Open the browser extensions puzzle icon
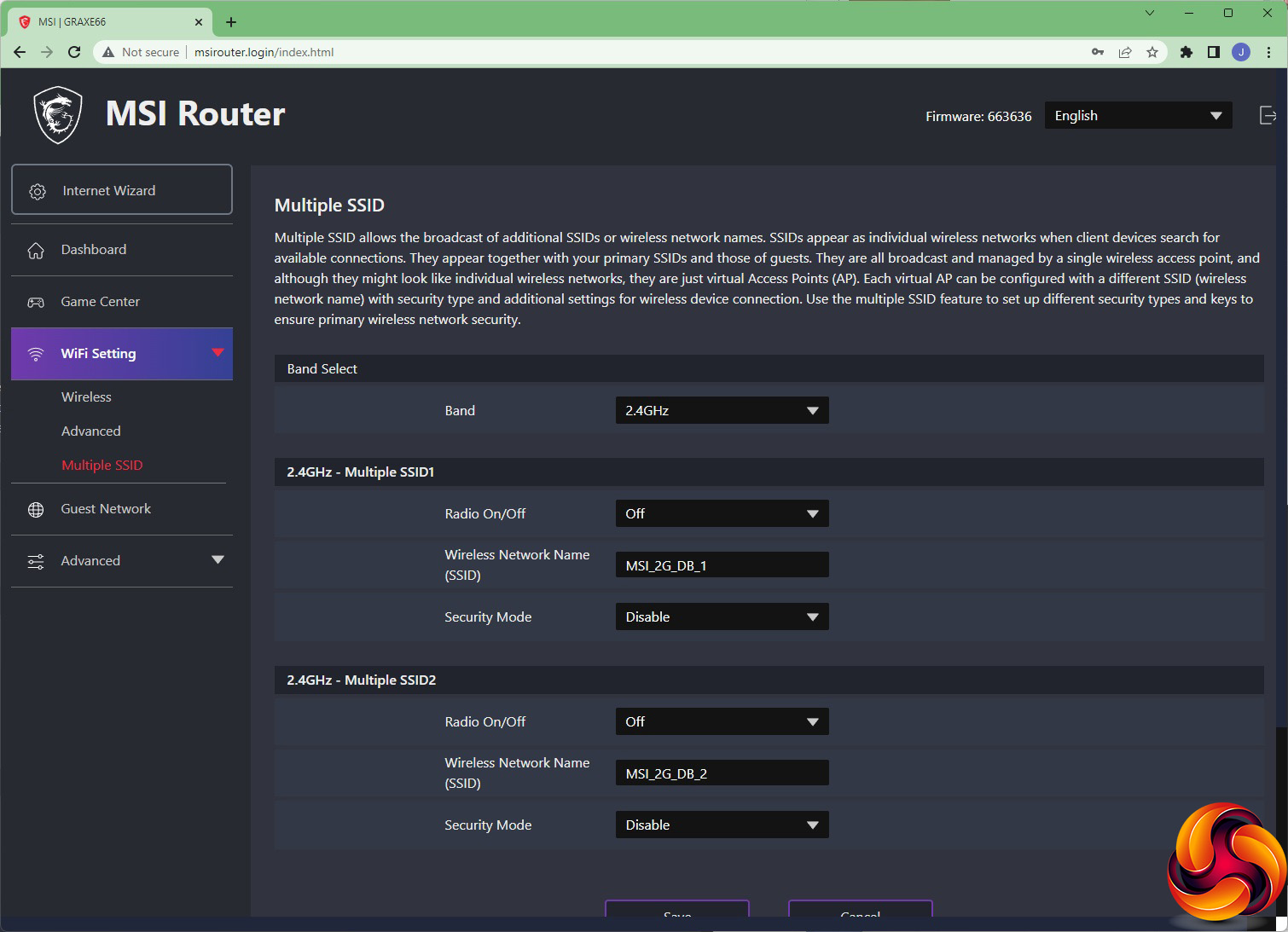The image size is (1288, 932). [x=1186, y=52]
